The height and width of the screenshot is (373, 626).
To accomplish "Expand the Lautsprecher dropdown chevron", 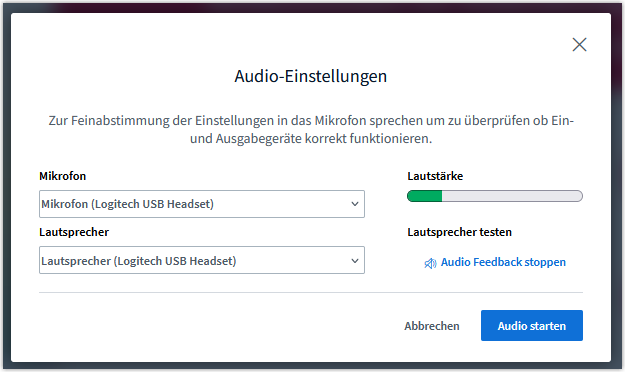I will coord(355,261).
